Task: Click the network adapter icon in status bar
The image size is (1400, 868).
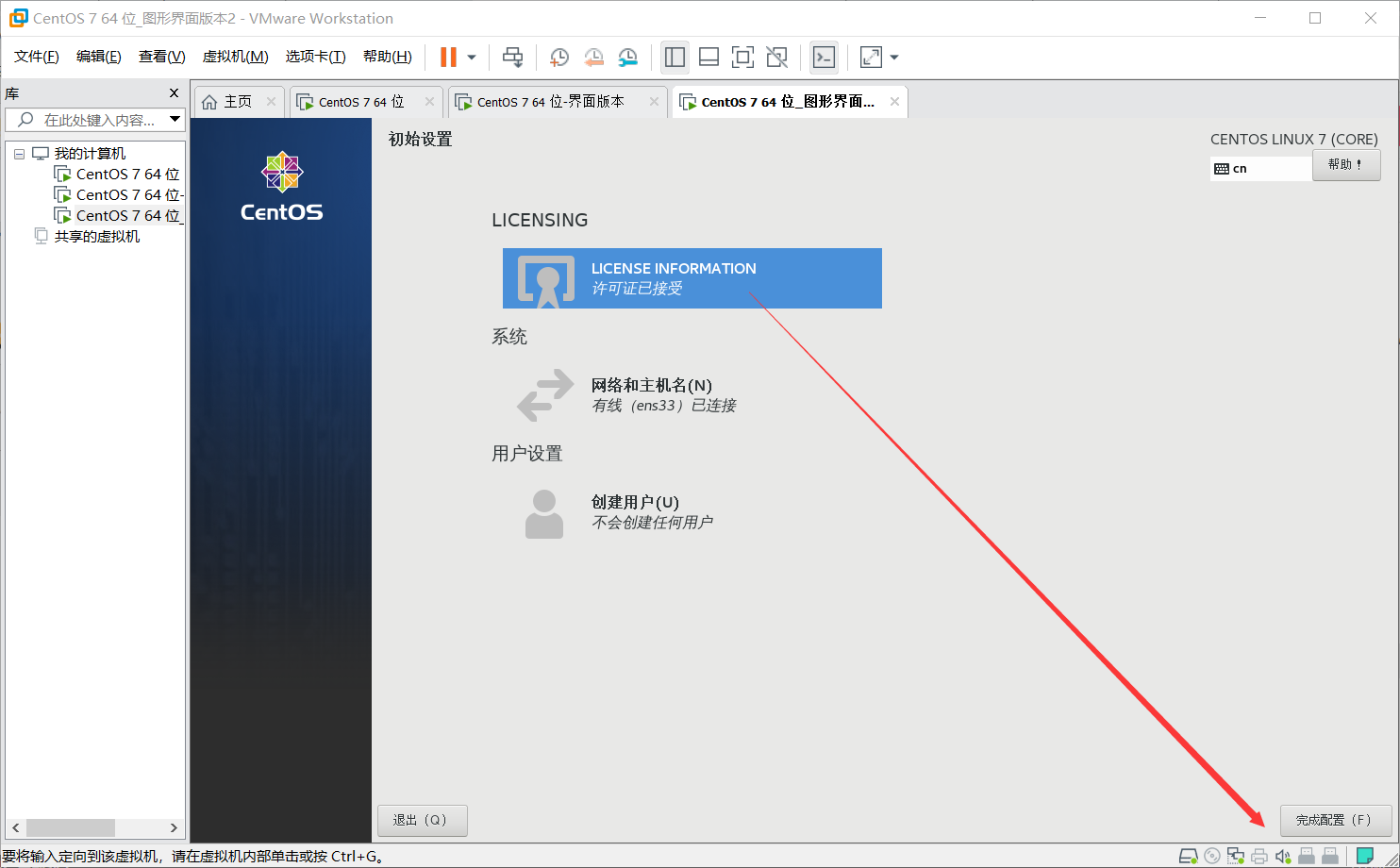Action: click(x=1236, y=856)
